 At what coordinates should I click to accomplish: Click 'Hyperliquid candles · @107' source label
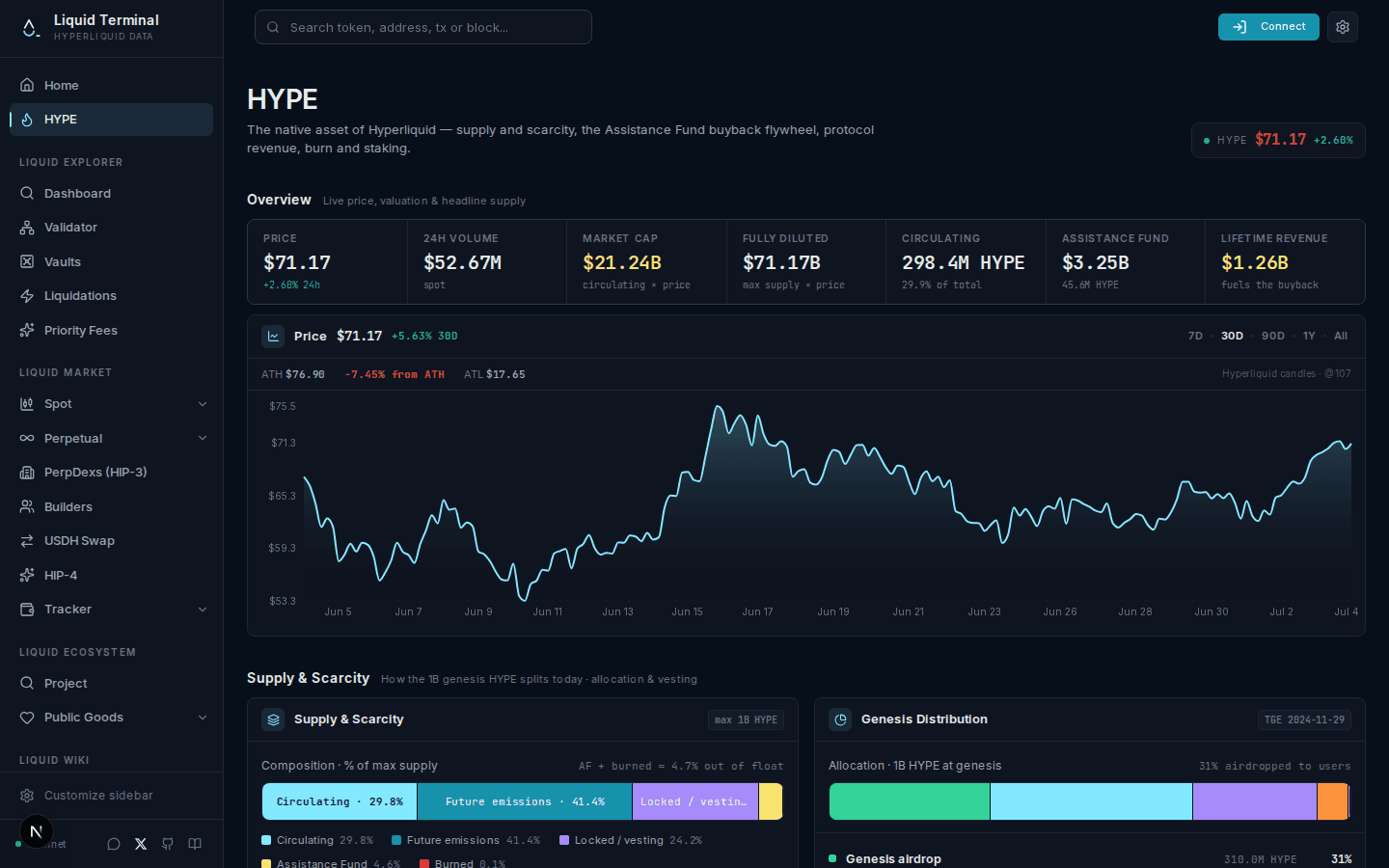(x=1287, y=373)
